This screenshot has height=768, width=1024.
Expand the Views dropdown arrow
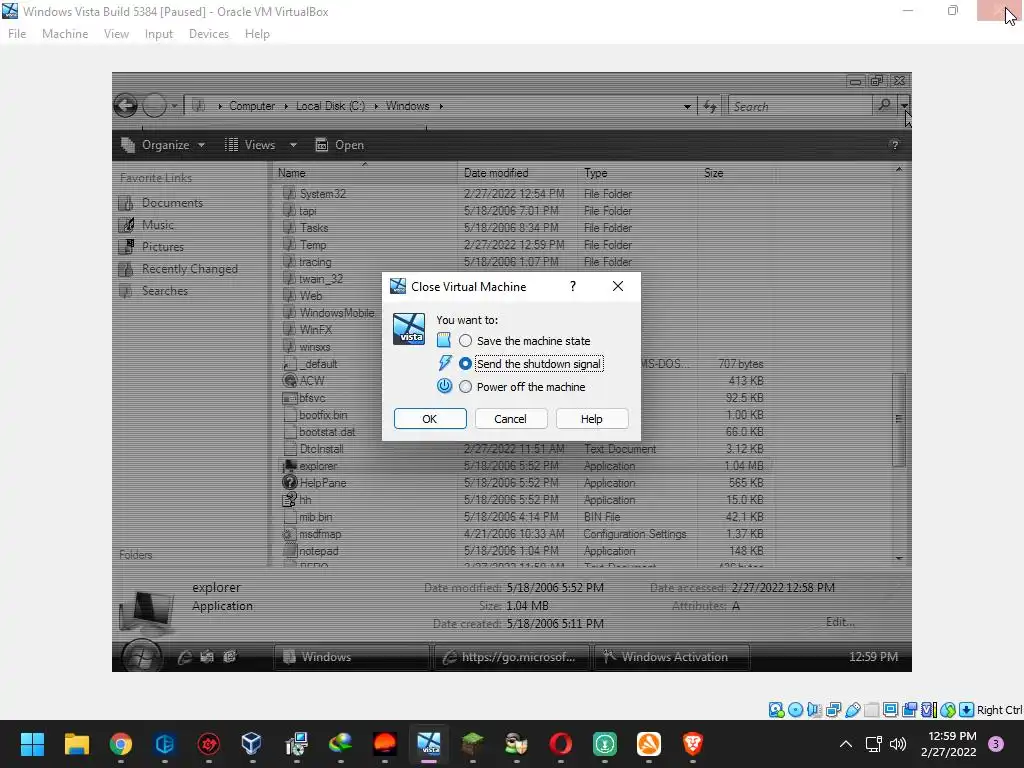click(x=293, y=145)
